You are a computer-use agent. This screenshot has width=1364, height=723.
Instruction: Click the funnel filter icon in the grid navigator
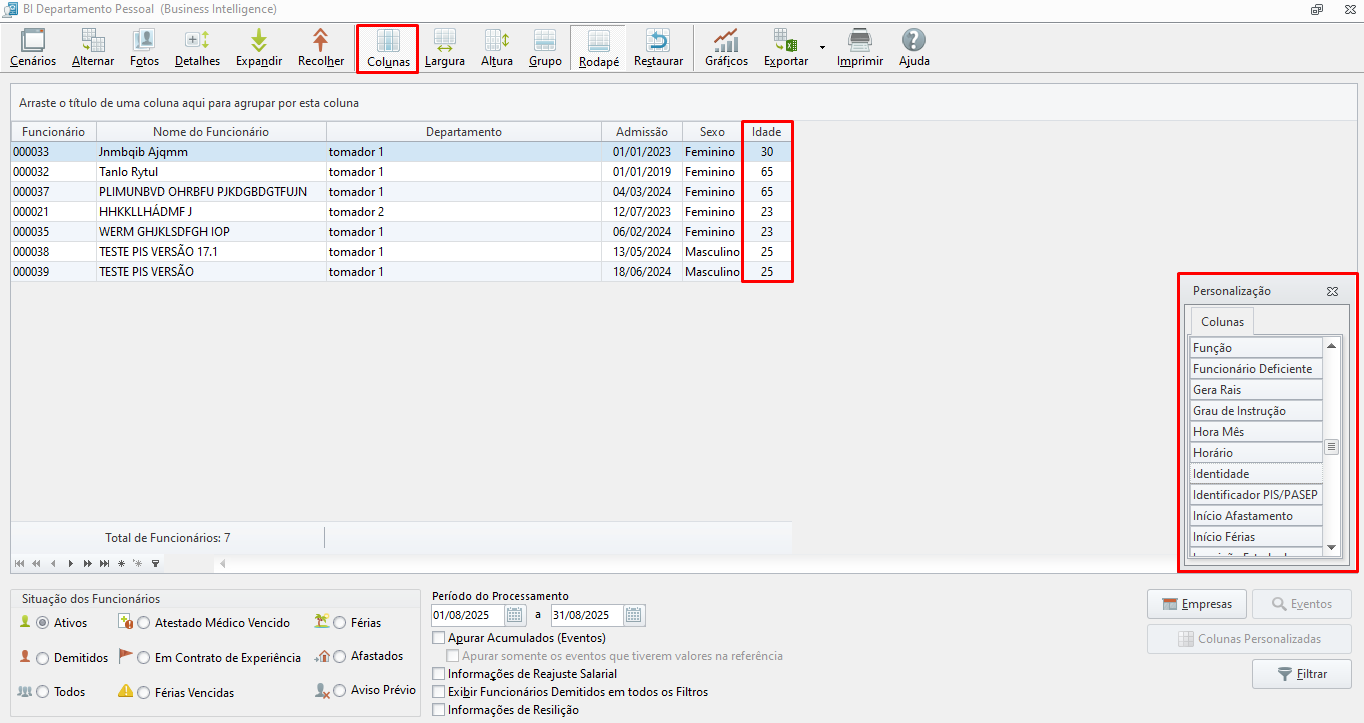tap(155, 564)
